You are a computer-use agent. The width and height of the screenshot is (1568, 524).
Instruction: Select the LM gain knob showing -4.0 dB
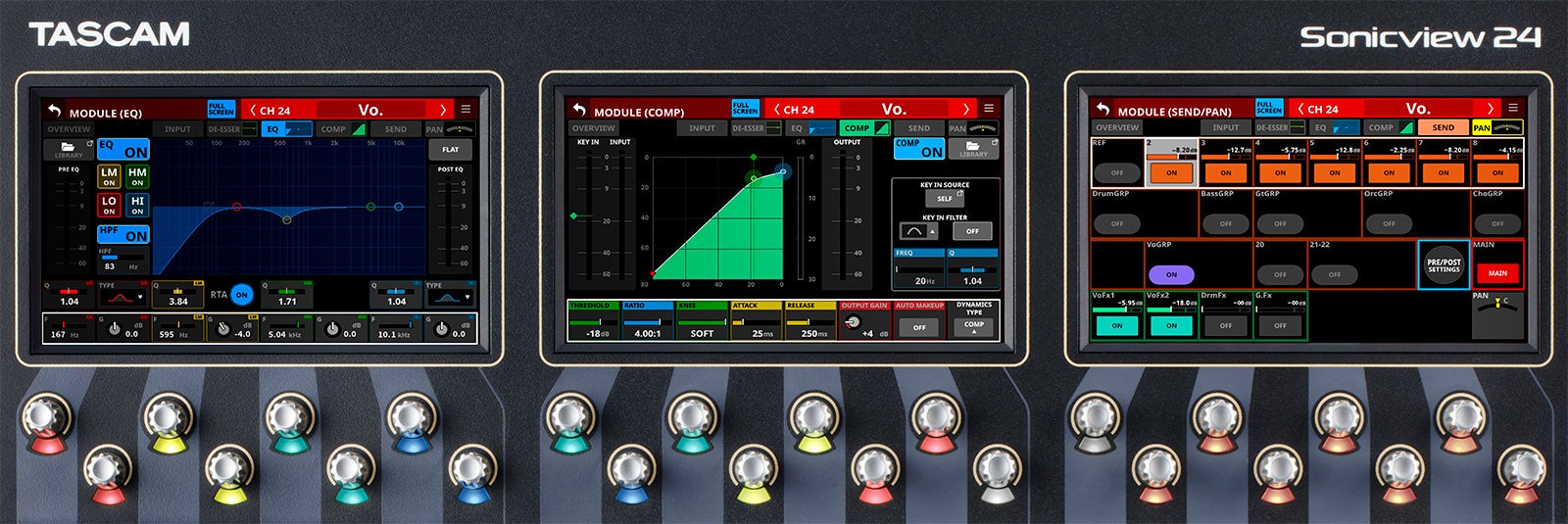click(223, 329)
